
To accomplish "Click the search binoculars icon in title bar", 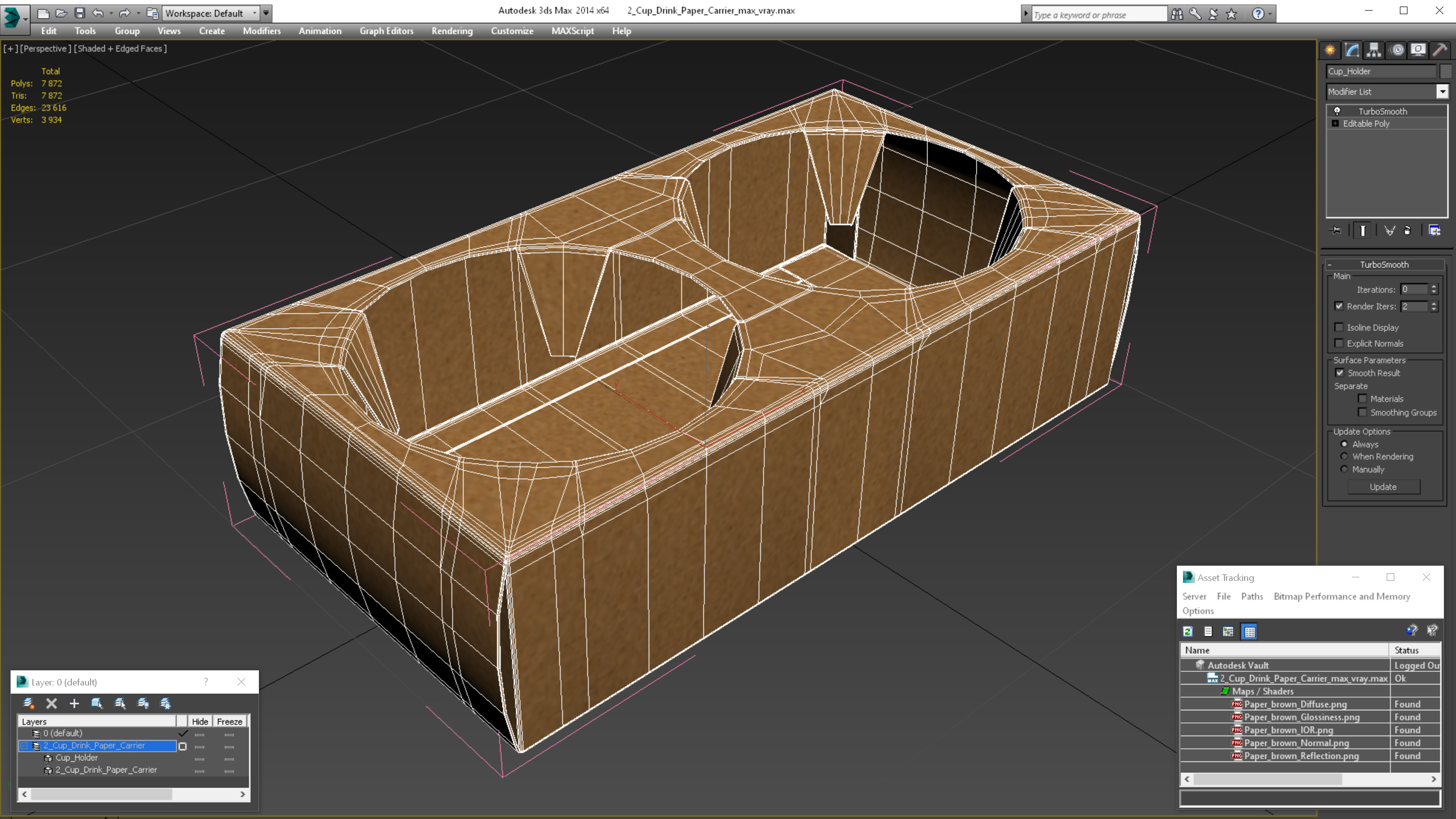I will [1177, 14].
